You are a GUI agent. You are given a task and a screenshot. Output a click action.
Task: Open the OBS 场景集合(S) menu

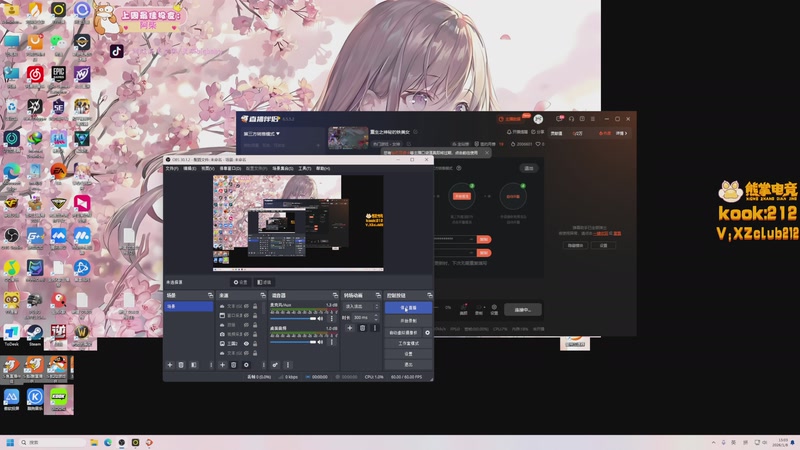tap(283, 168)
